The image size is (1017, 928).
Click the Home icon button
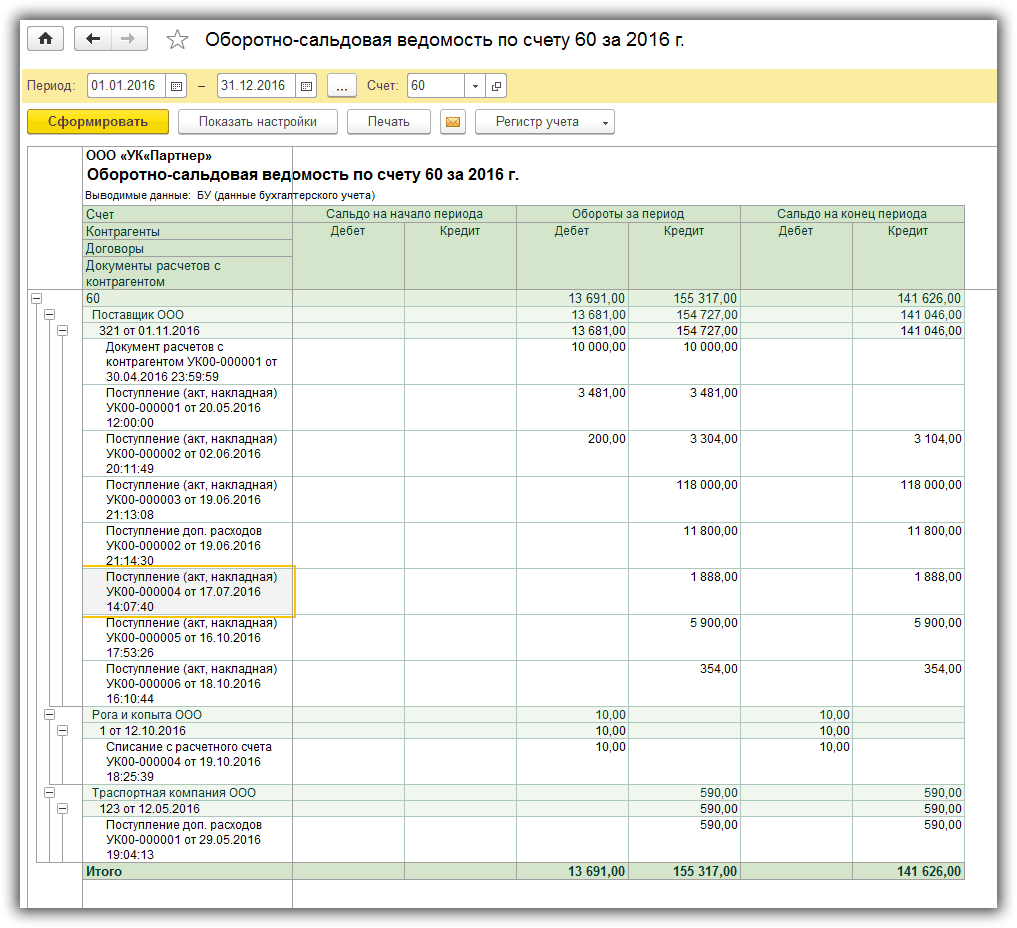tap(45, 39)
